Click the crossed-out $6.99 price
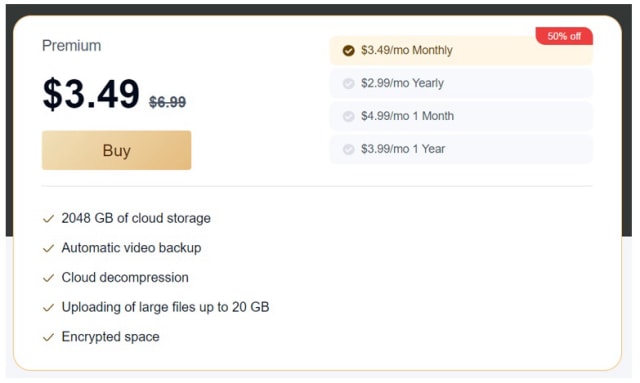 point(167,102)
